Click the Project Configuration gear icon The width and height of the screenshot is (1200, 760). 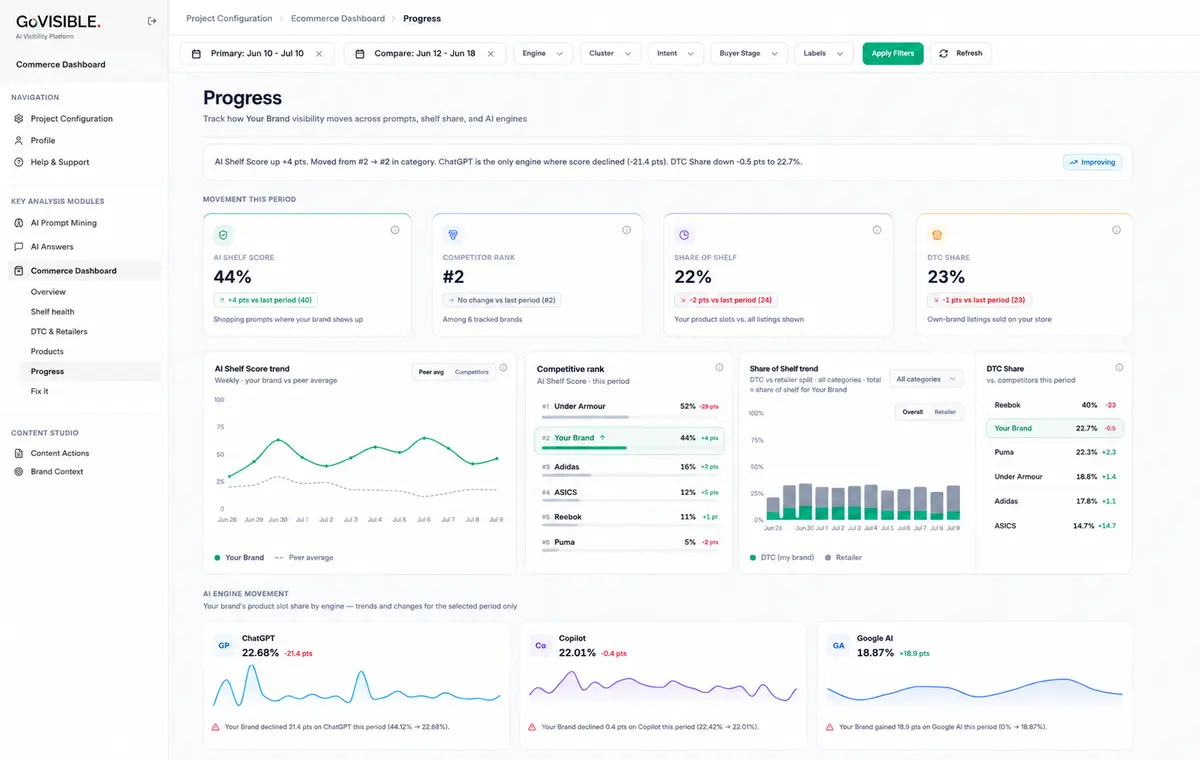tap(19, 119)
